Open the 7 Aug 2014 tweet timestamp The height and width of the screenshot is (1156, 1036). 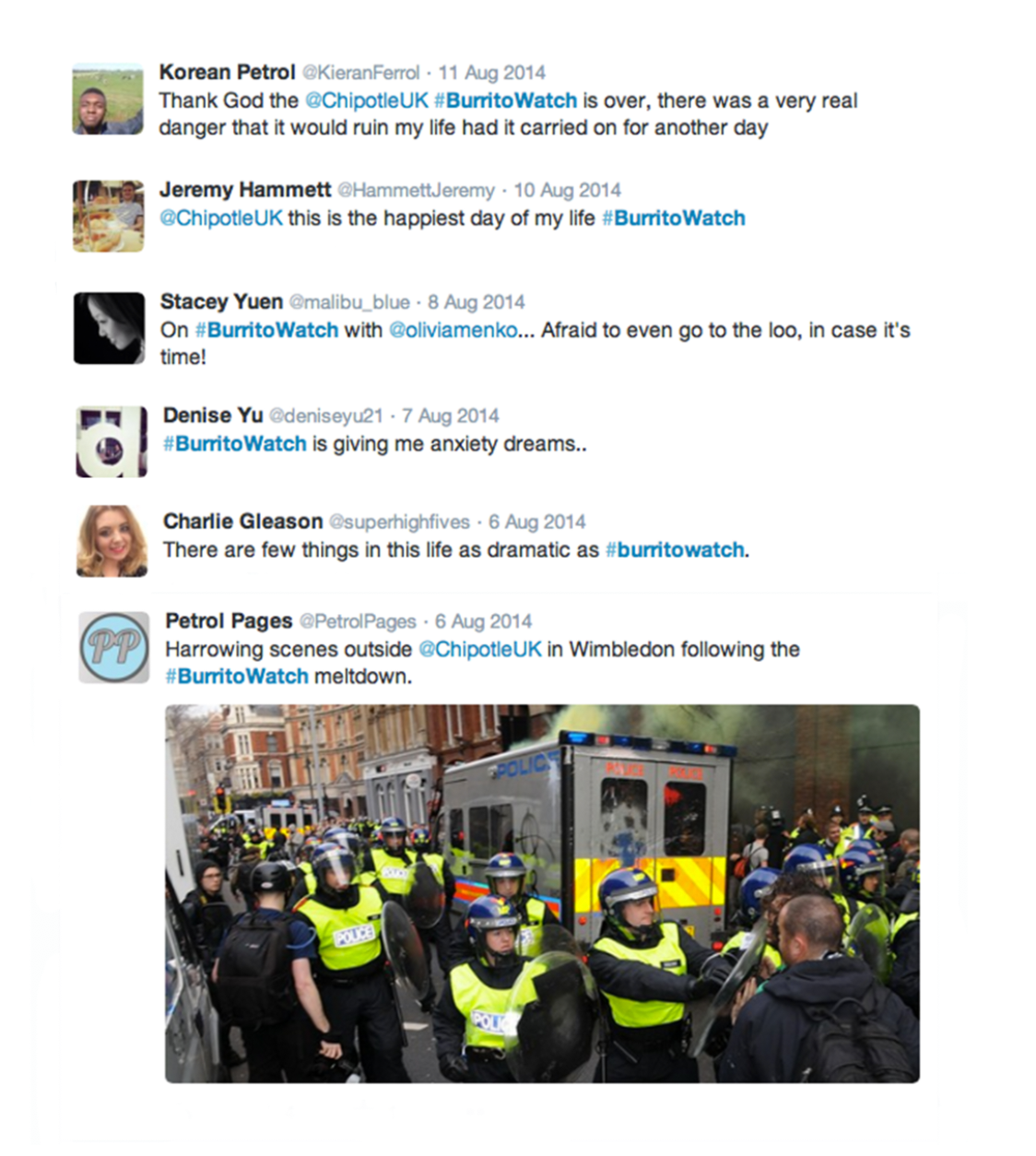(450, 416)
